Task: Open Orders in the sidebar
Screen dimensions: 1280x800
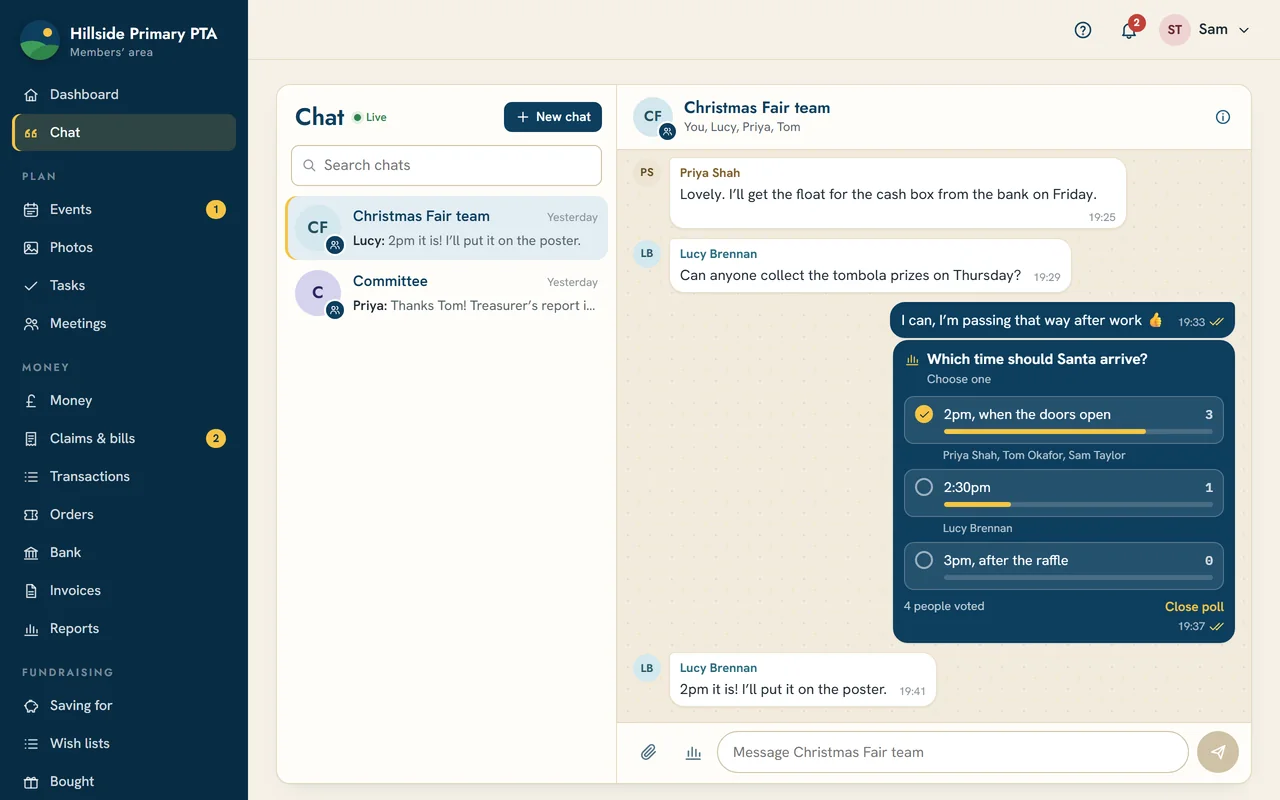Action: coord(124,514)
